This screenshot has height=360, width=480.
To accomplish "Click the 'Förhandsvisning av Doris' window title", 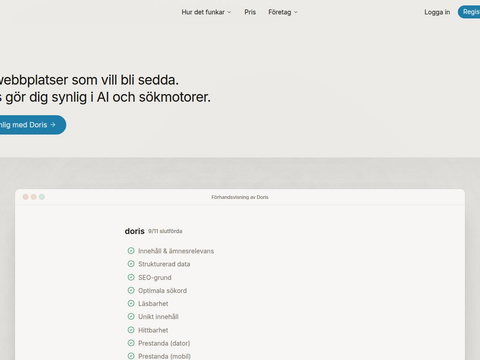I will [240, 197].
